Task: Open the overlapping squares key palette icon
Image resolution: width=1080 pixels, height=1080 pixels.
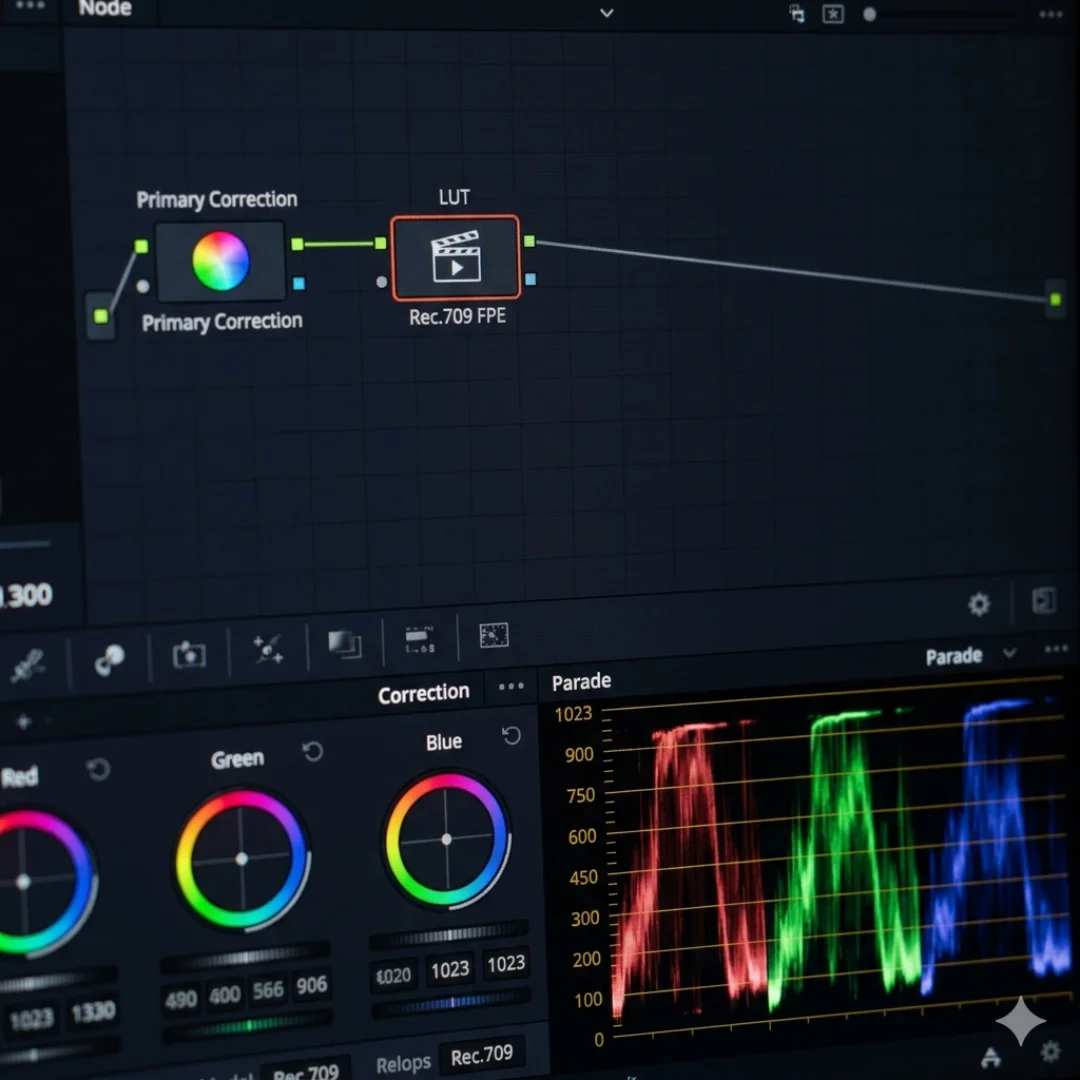Action: coord(345,644)
